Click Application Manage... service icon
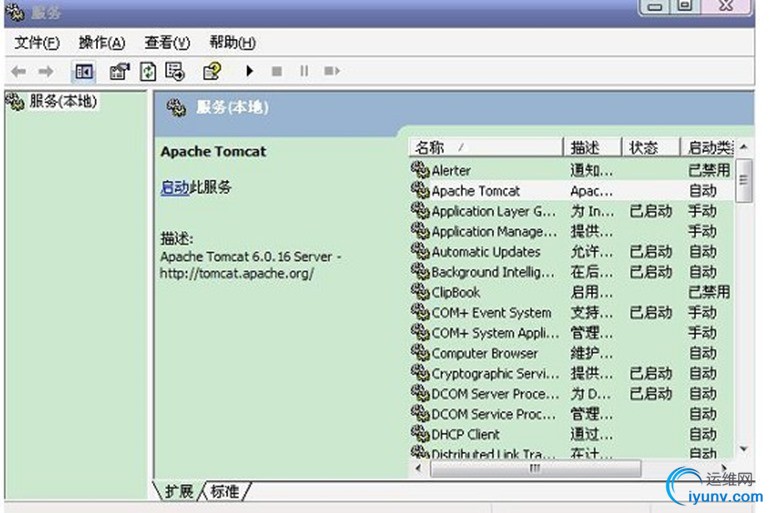Image resolution: width=769 pixels, height=513 pixels. 420,231
